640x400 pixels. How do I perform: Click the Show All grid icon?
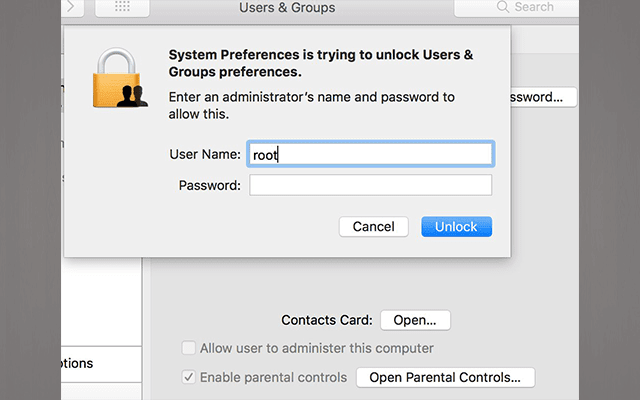tap(122, 7)
